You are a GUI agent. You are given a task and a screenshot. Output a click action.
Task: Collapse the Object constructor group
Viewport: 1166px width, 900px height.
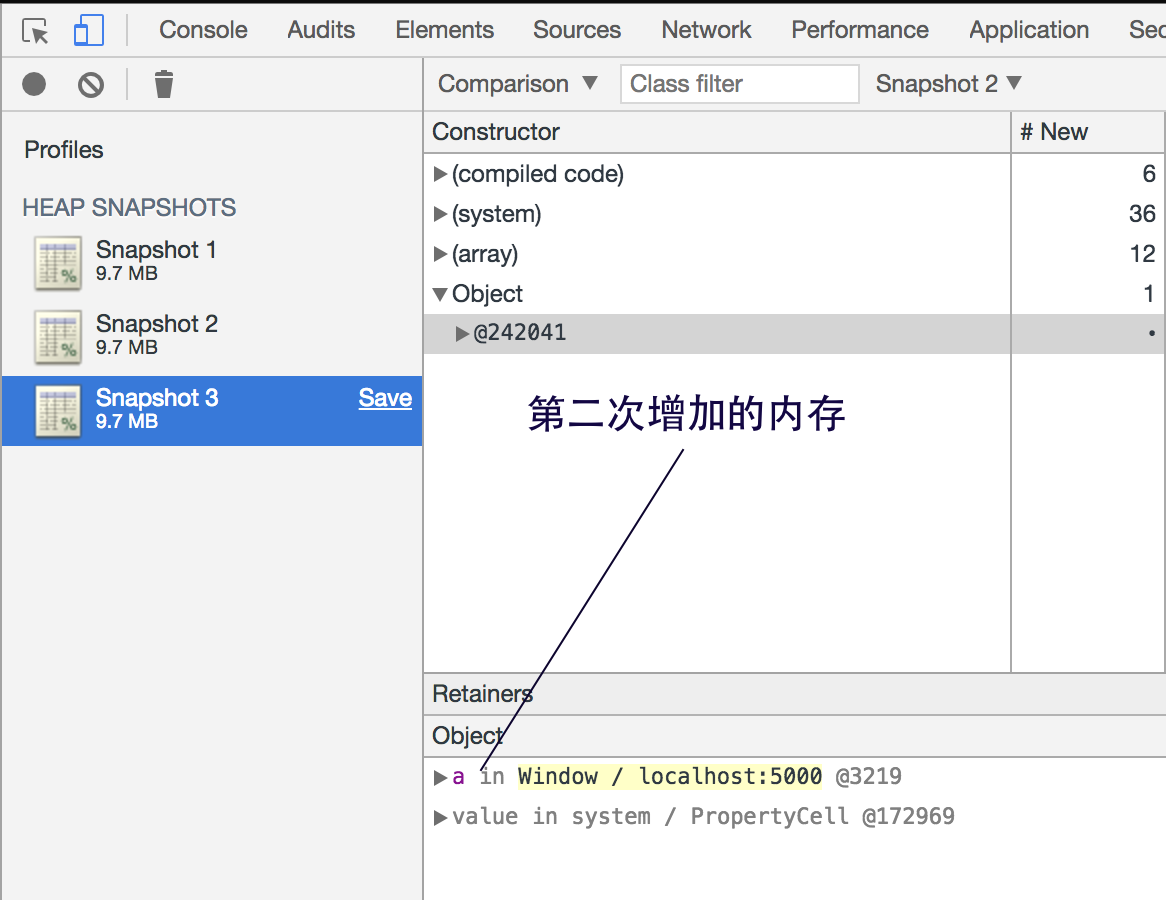pos(440,294)
